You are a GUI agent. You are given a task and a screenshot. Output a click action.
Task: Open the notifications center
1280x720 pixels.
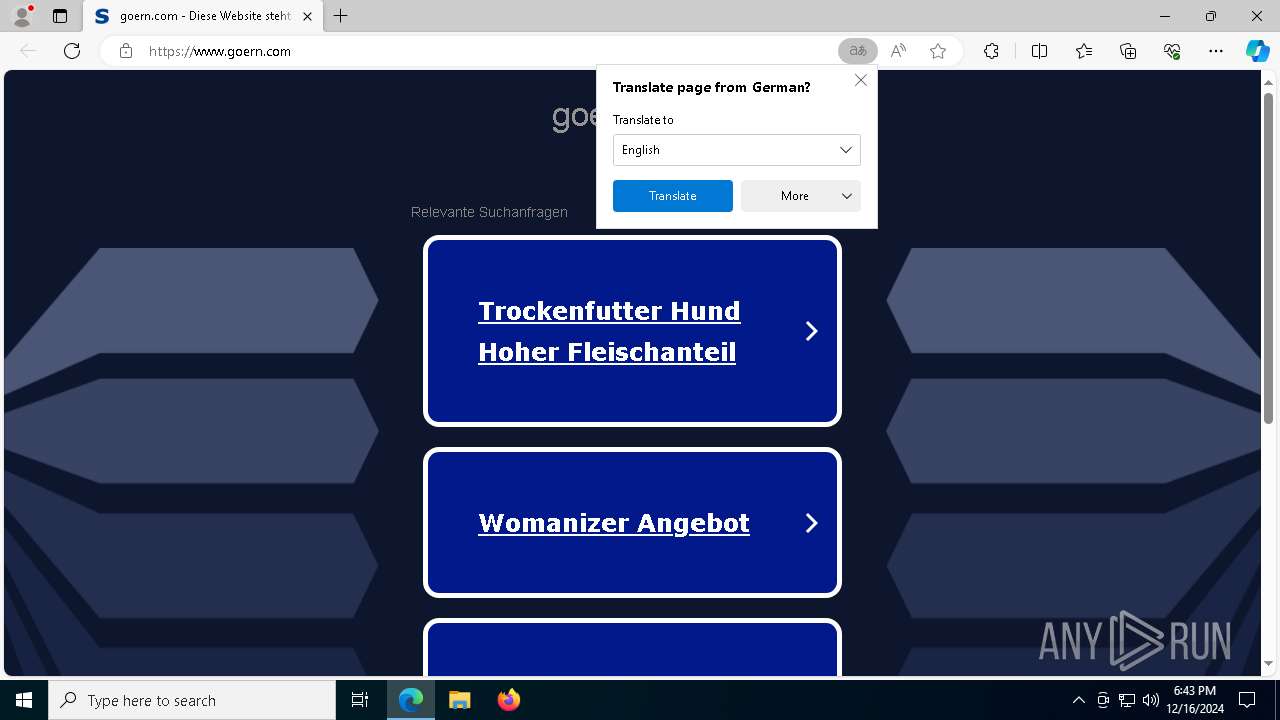(1247, 700)
